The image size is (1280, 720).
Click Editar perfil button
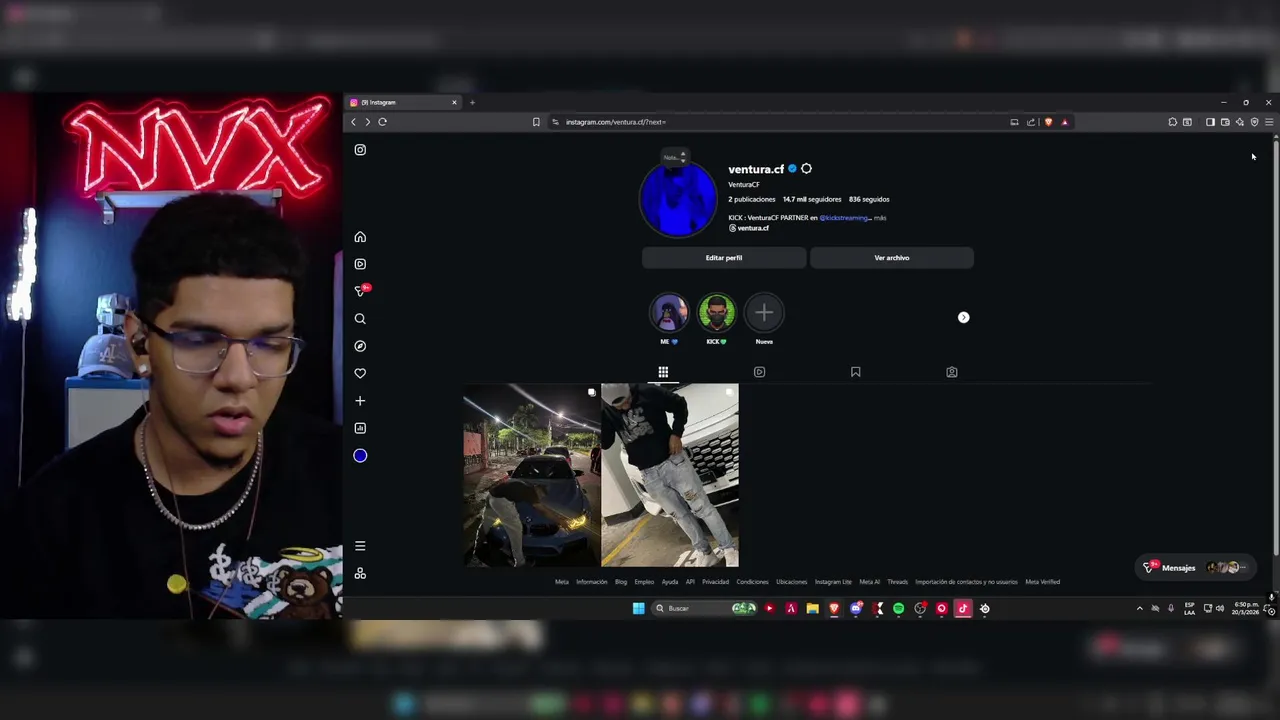click(724, 258)
